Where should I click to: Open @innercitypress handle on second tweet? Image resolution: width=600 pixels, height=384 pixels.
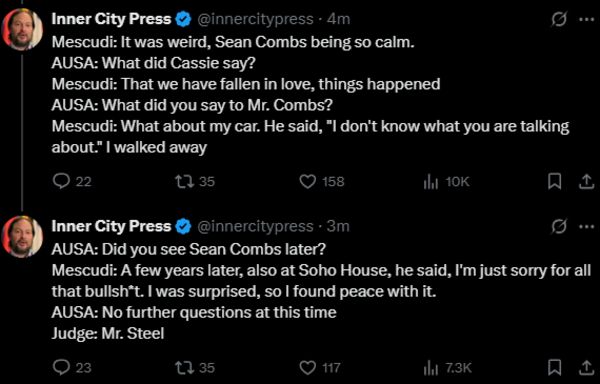(255, 226)
